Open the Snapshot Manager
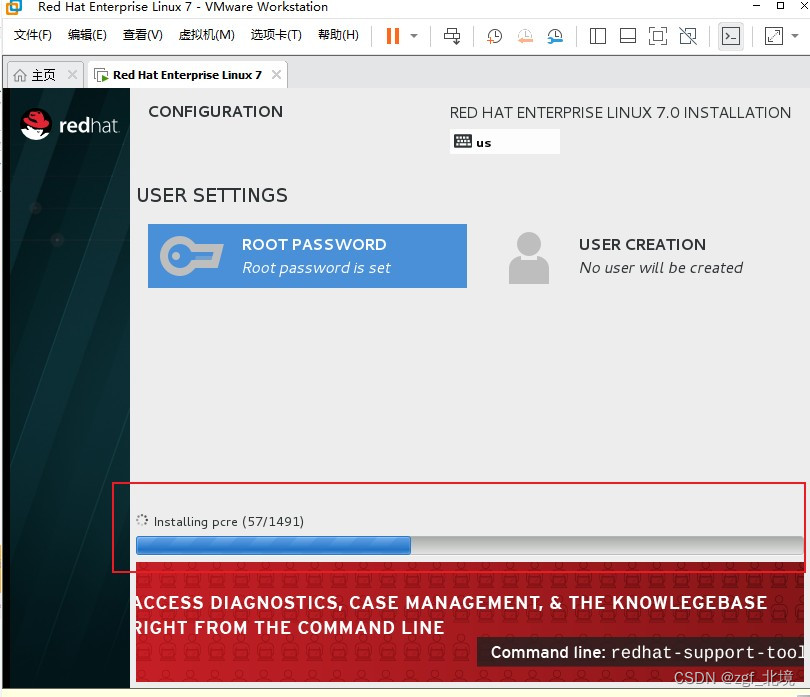 click(x=555, y=36)
